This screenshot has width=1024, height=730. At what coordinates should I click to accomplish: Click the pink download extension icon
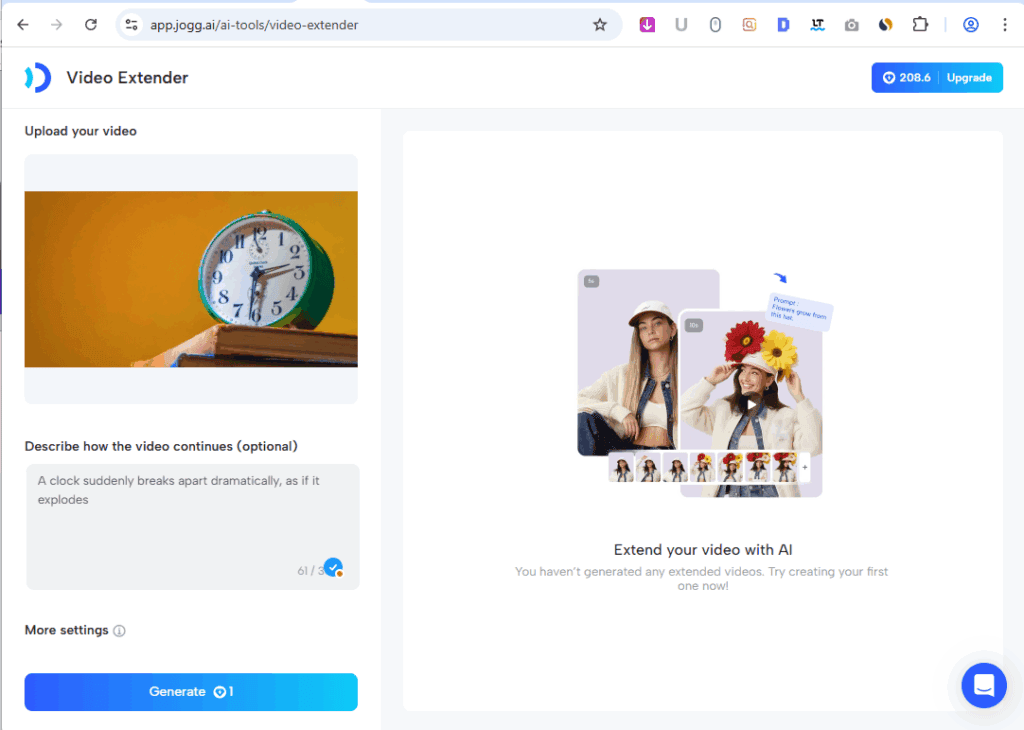pos(647,25)
